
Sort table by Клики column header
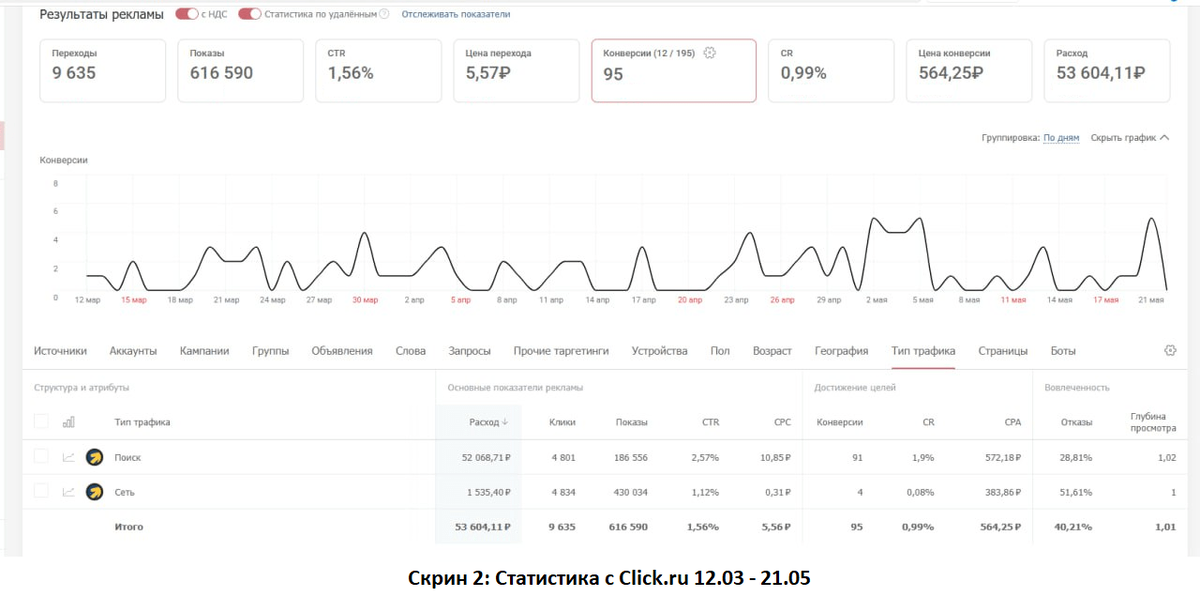click(x=562, y=422)
